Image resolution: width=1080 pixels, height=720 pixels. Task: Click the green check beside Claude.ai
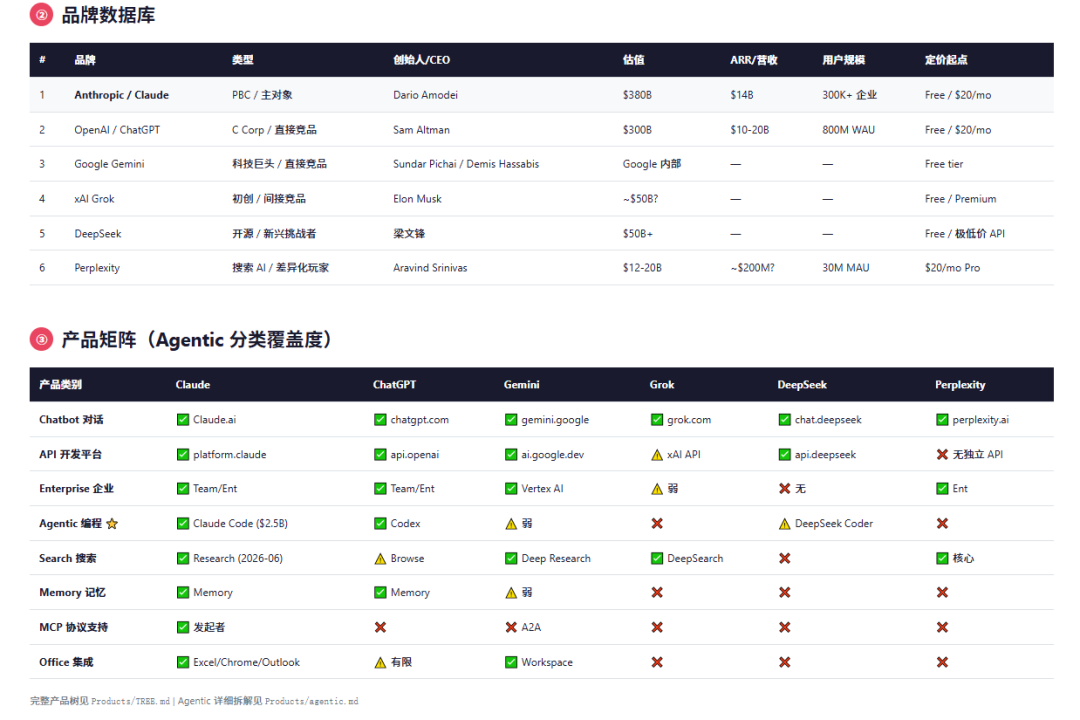click(183, 420)
